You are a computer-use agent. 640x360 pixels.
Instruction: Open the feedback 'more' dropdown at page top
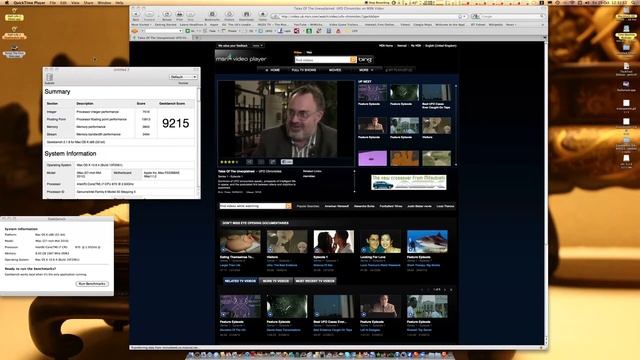257,46
